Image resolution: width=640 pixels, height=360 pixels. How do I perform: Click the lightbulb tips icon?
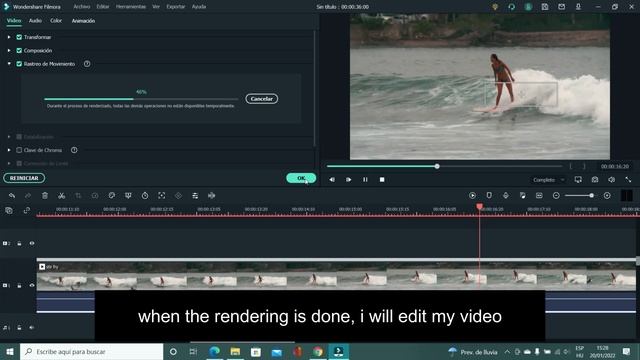pos(495,7)
